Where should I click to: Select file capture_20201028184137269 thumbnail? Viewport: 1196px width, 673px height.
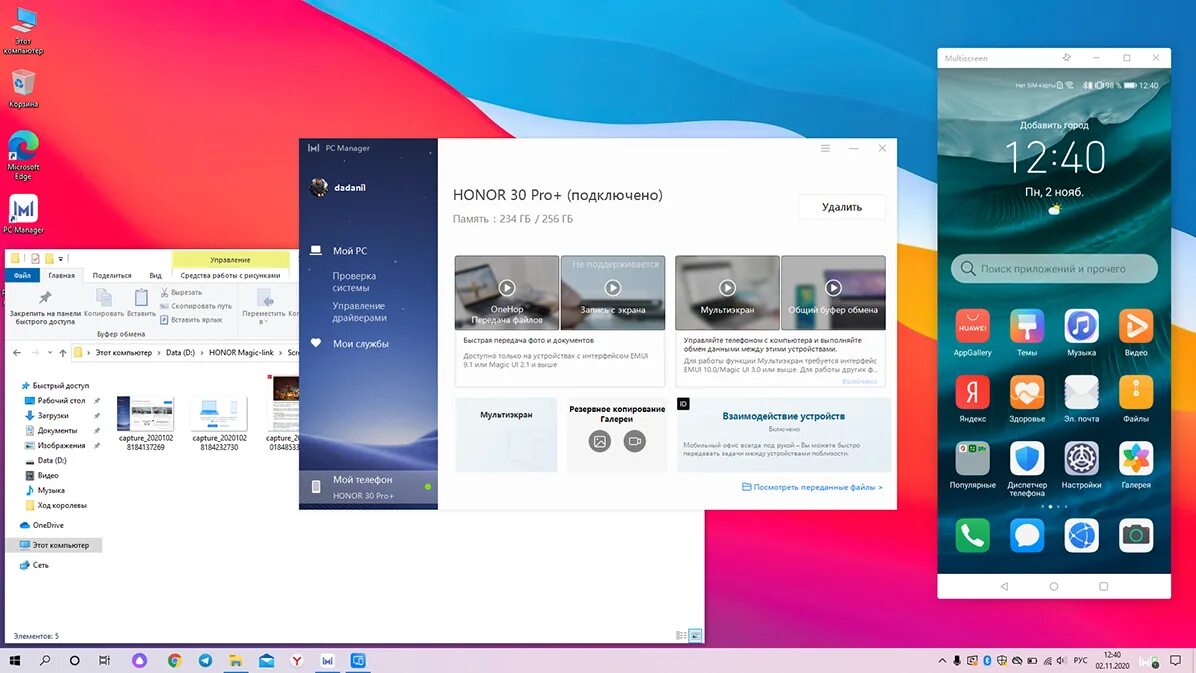click(146, 414)
